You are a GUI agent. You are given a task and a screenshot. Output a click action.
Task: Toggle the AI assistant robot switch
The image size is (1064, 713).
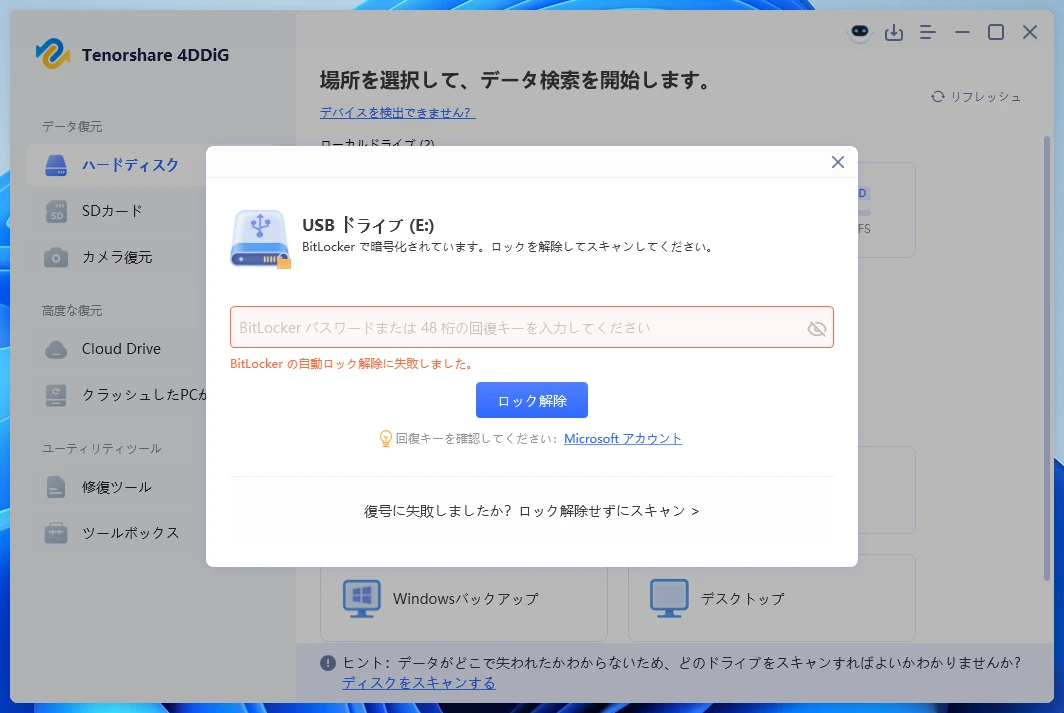pyautogui.click(x=859, y=33)
